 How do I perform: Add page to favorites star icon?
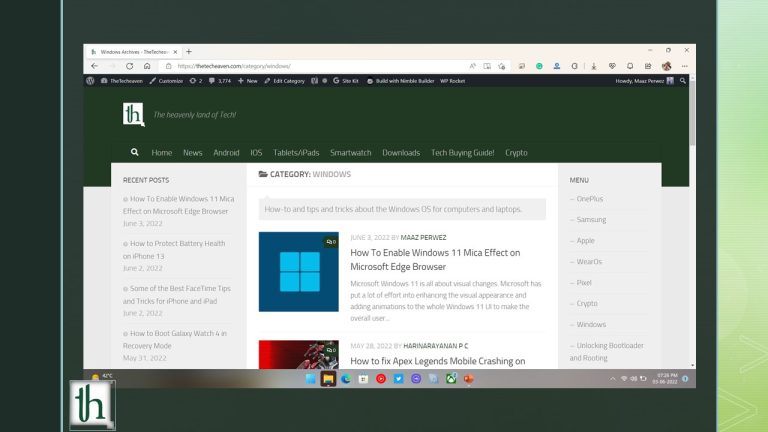(502, 66)
